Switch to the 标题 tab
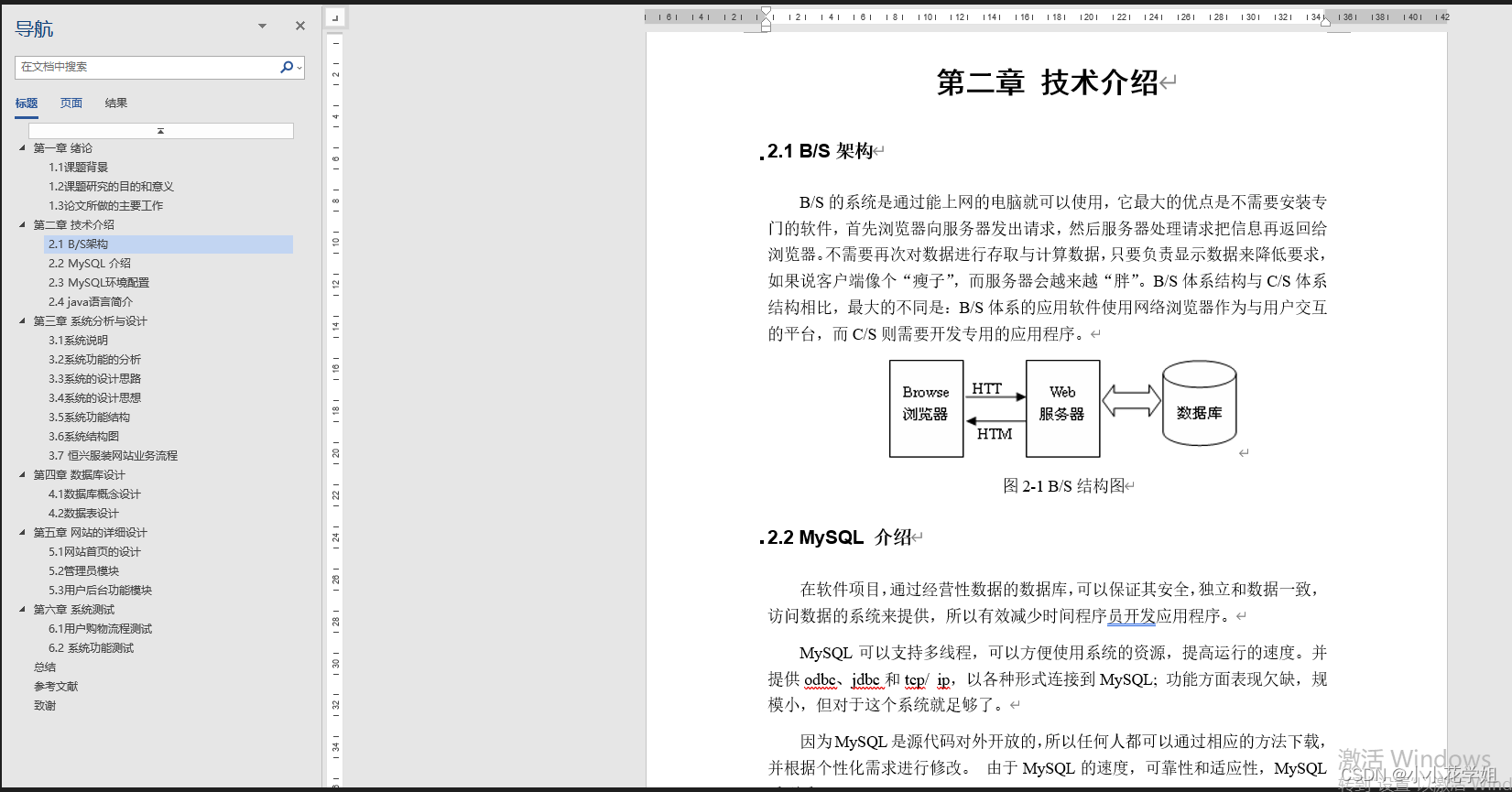 [x=27, y=103]
